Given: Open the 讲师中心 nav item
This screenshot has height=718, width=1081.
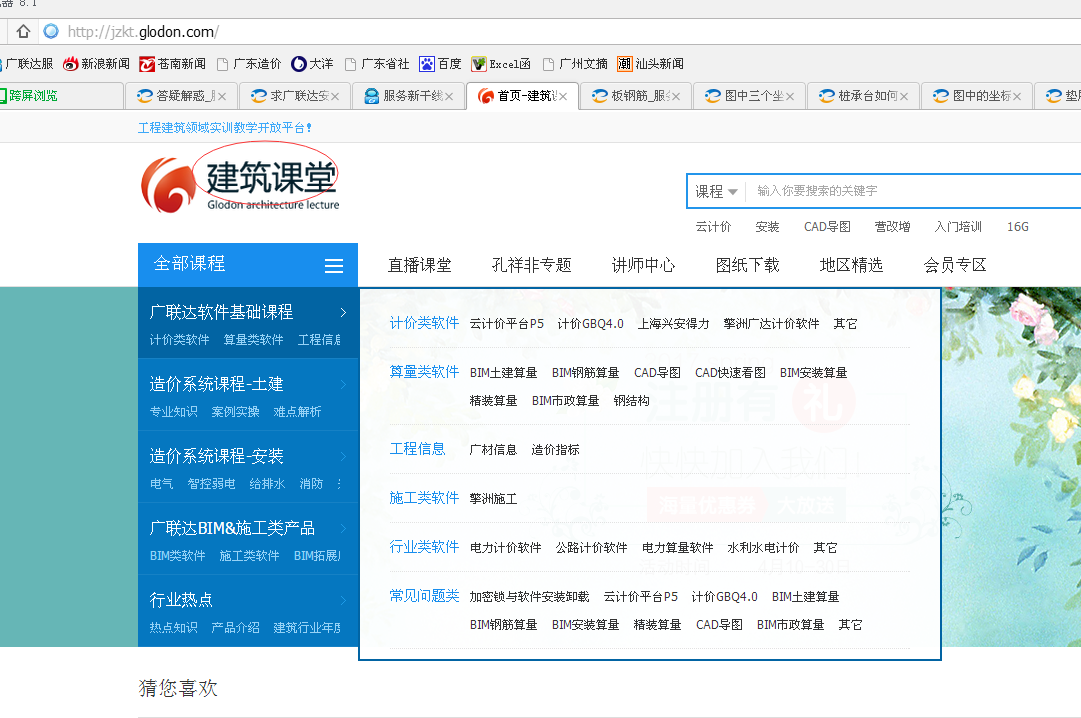Looking at the screenshot, I should (643, 266).
